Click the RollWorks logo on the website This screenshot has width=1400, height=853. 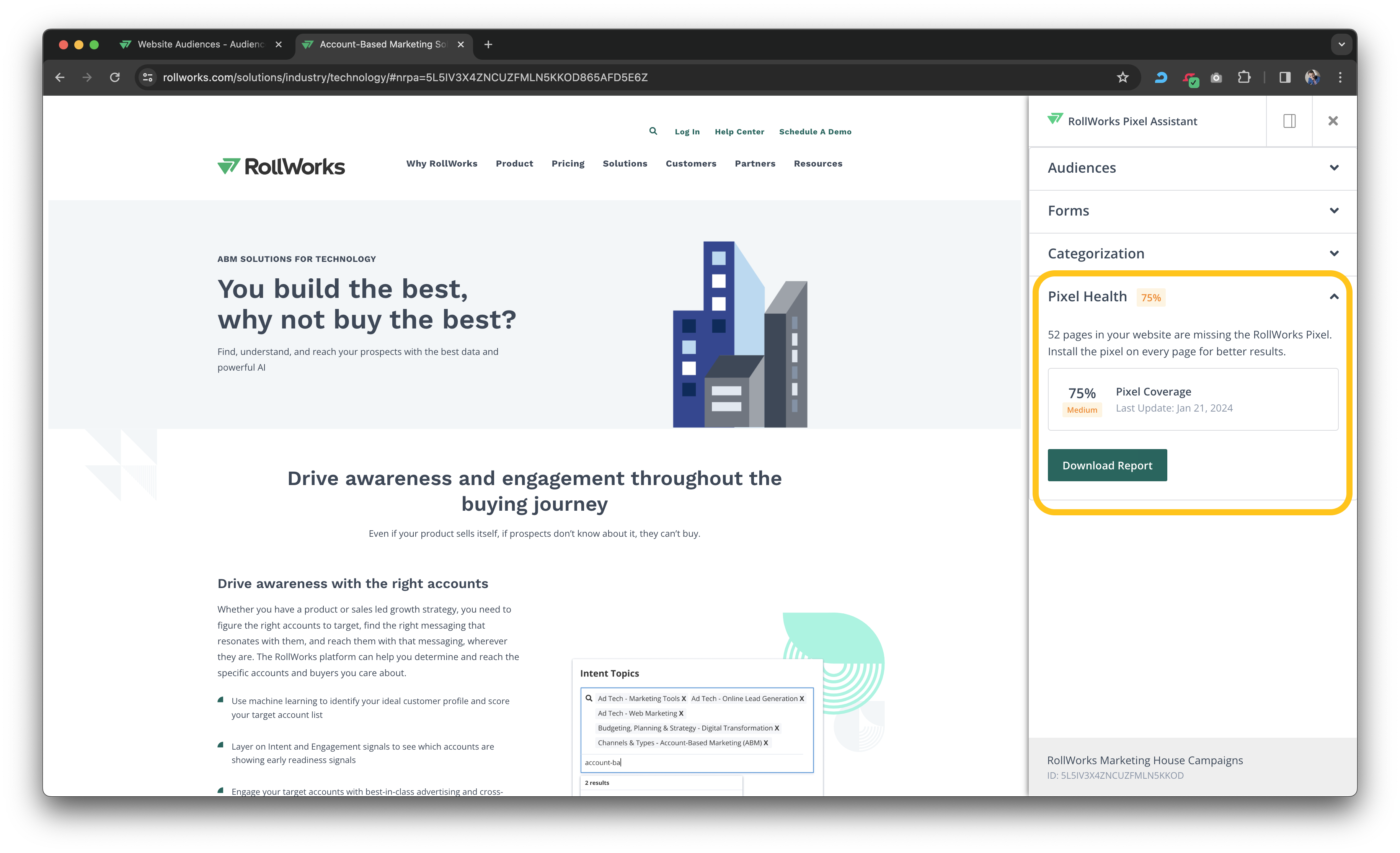click(281, 167)
